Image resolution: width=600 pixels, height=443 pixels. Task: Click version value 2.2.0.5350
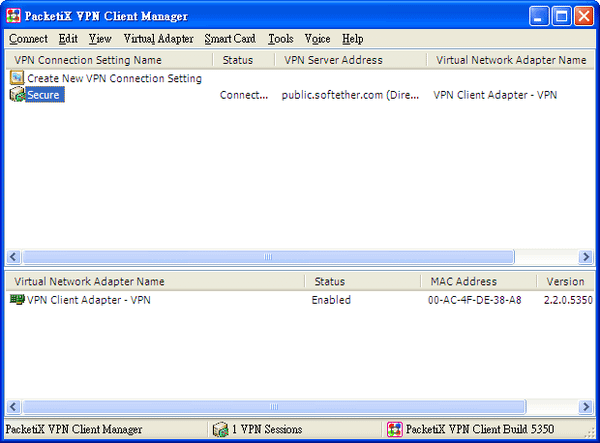(x=568, y=300)
